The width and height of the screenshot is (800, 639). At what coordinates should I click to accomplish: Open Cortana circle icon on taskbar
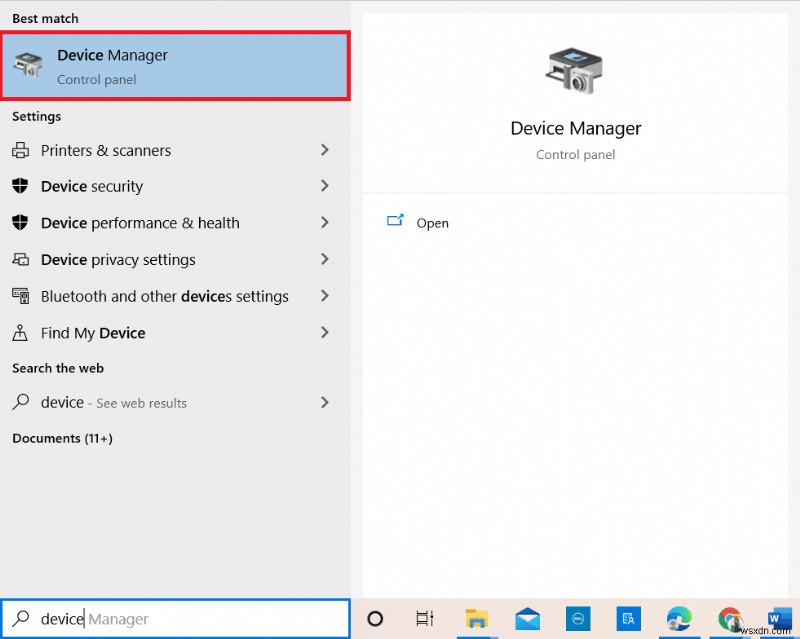point(375,619)
